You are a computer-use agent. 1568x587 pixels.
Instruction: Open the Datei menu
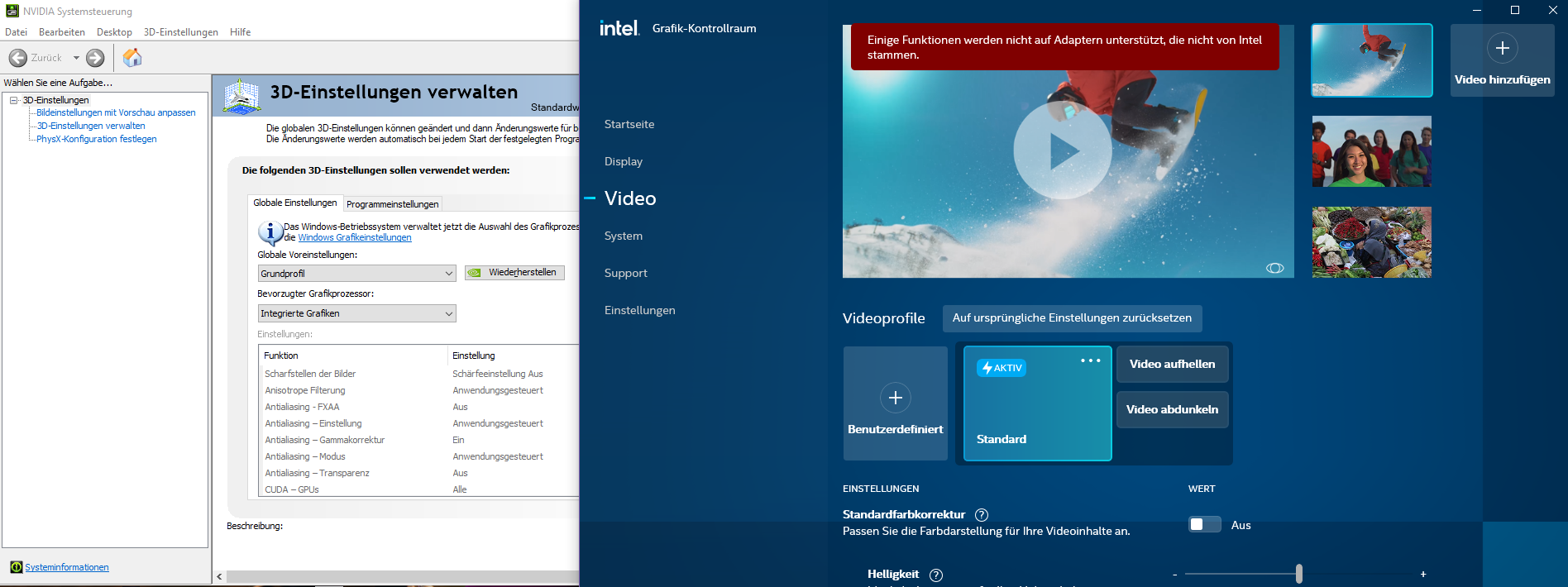[17, 32]
